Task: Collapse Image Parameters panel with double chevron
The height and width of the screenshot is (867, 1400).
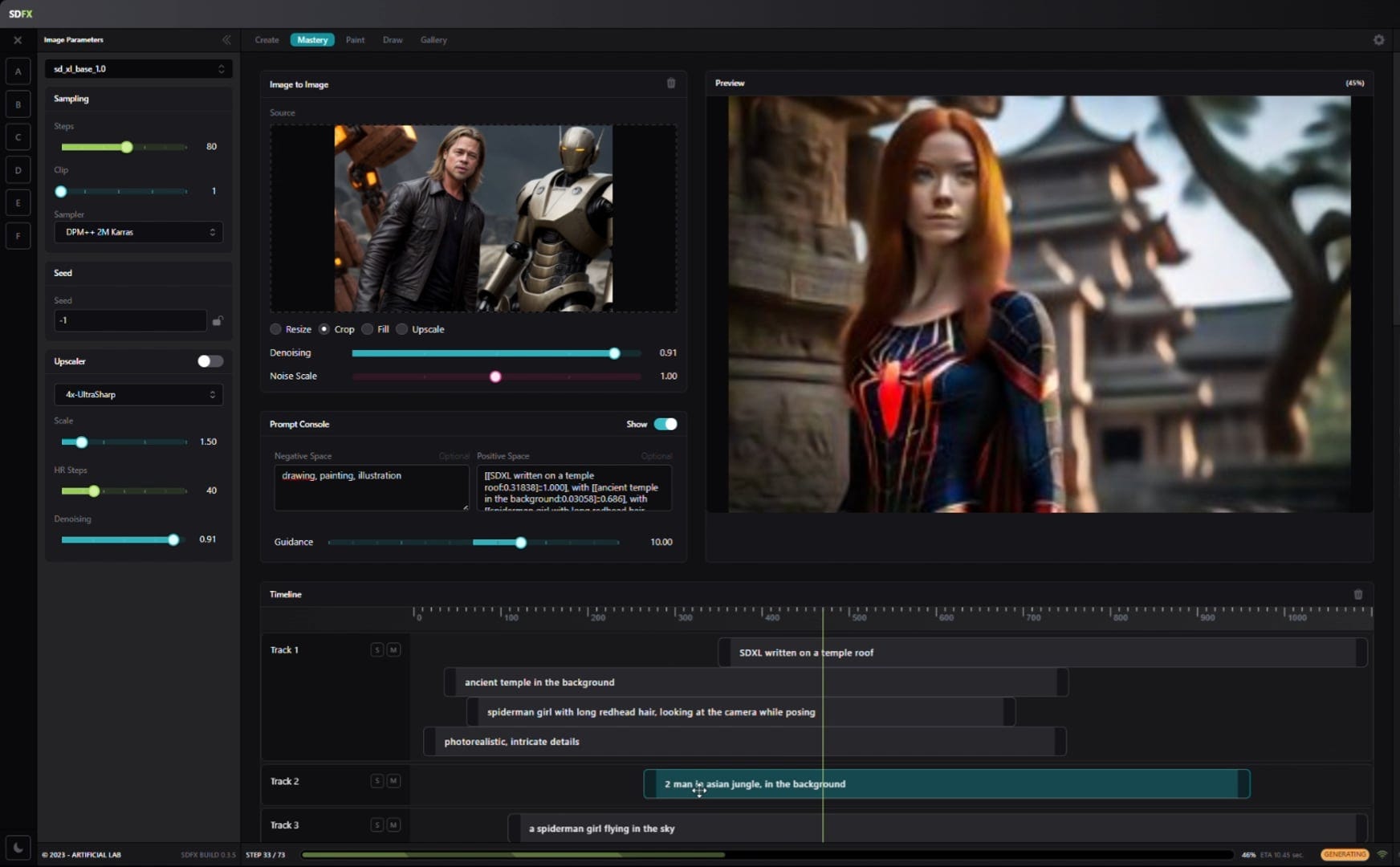Action: [226, 40]
